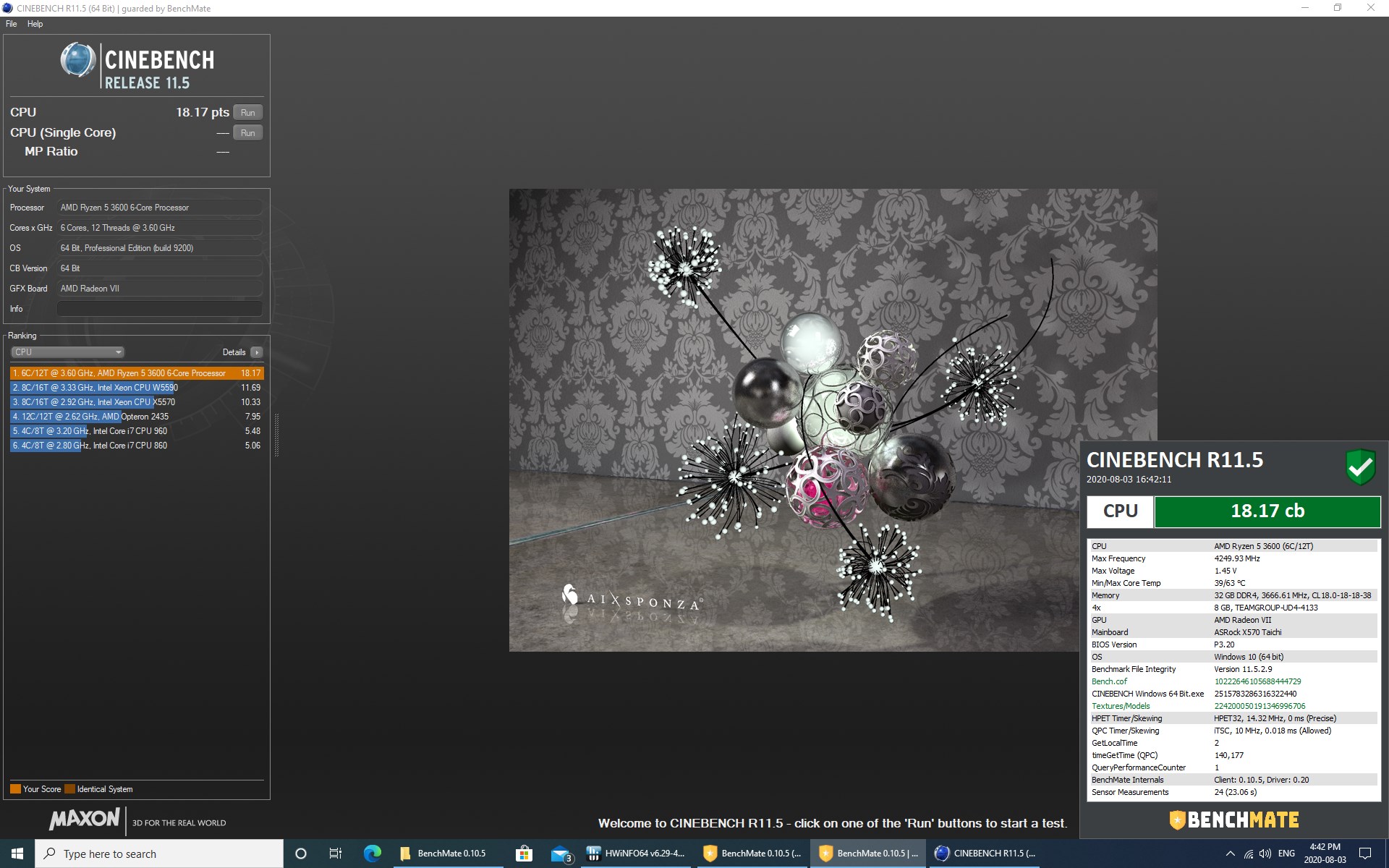
Task: Select ranking row AMD Opteron 2435
Action: click(137, 417)
